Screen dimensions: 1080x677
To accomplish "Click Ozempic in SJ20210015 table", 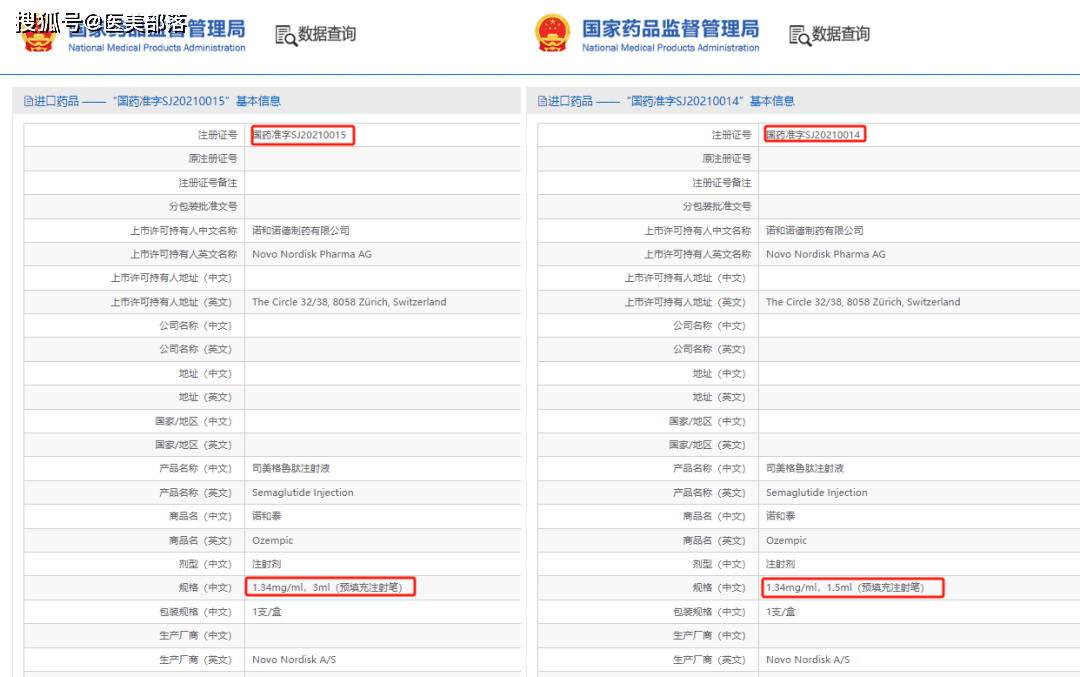I will [x=272, y=541].
